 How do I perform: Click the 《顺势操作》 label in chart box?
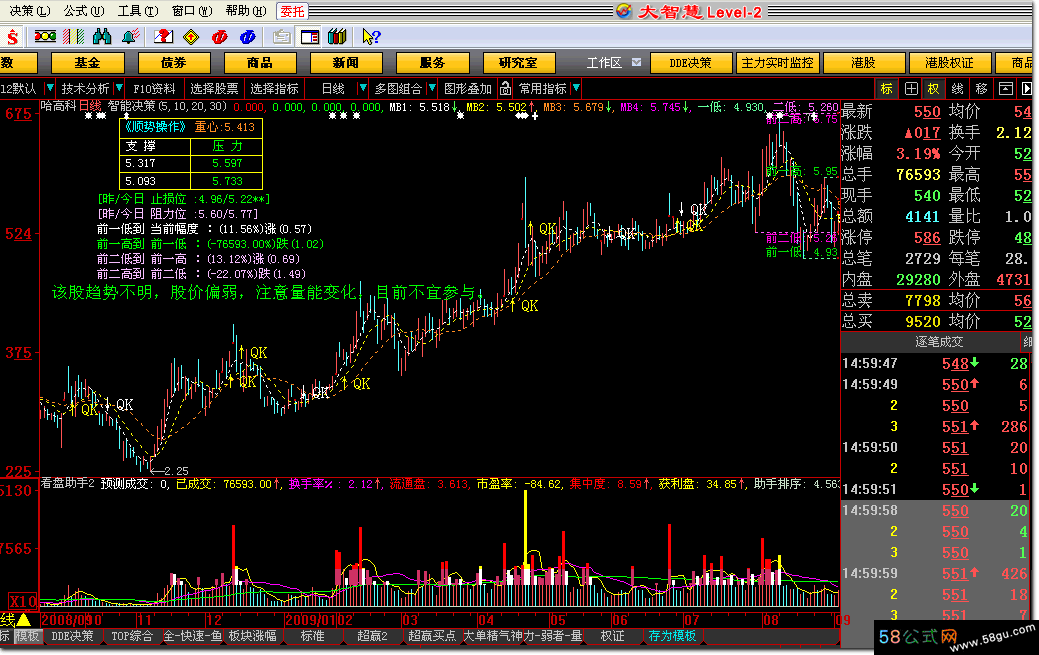155,127
